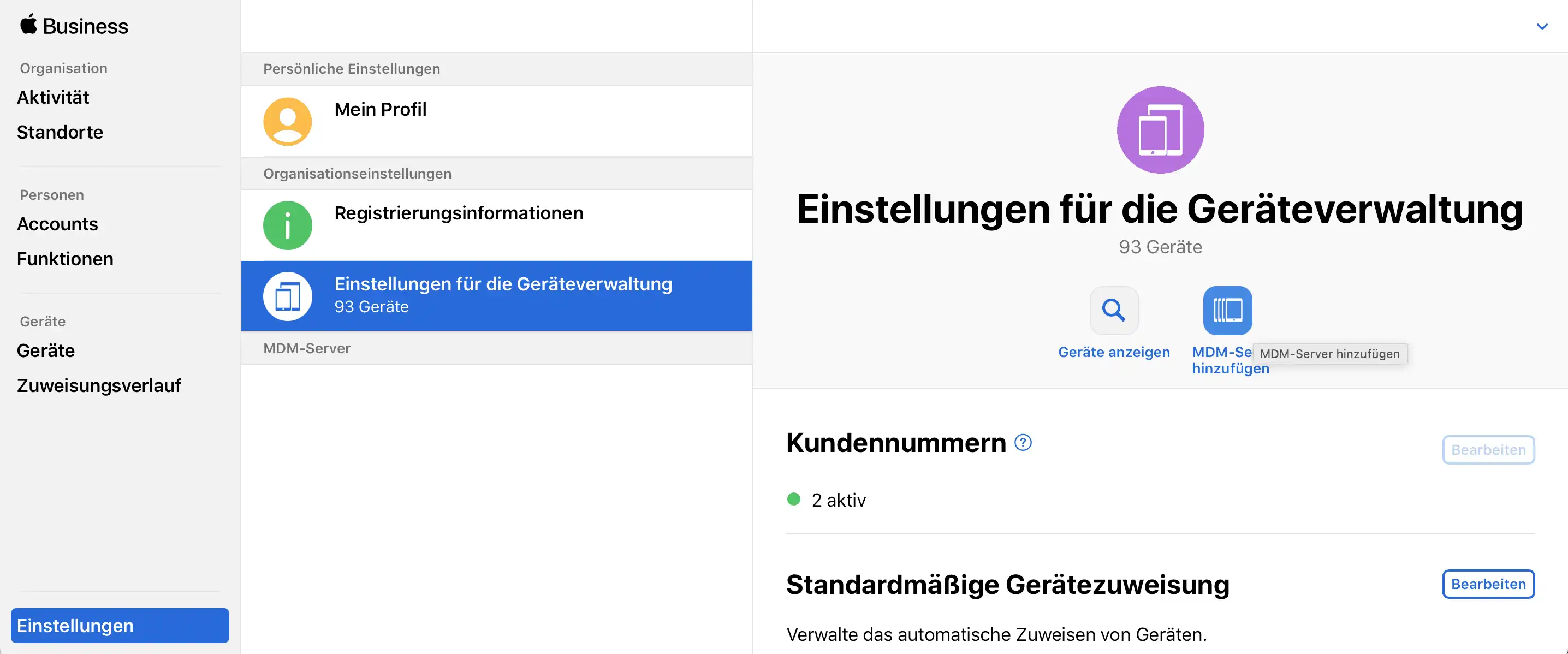Click the Apple Business logo

click(74, 26)
